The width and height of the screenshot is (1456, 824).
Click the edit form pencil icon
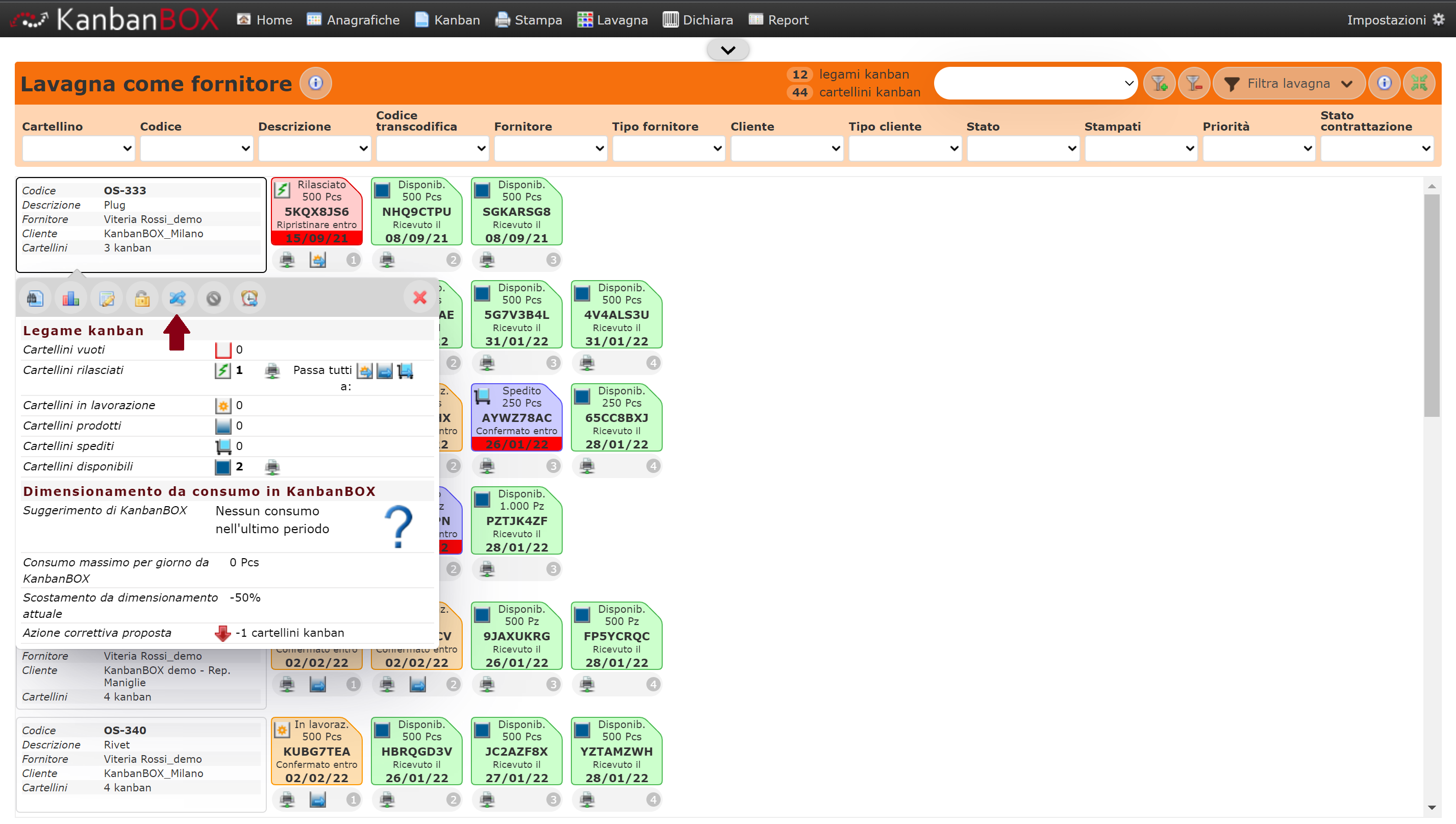click(107, 297)
